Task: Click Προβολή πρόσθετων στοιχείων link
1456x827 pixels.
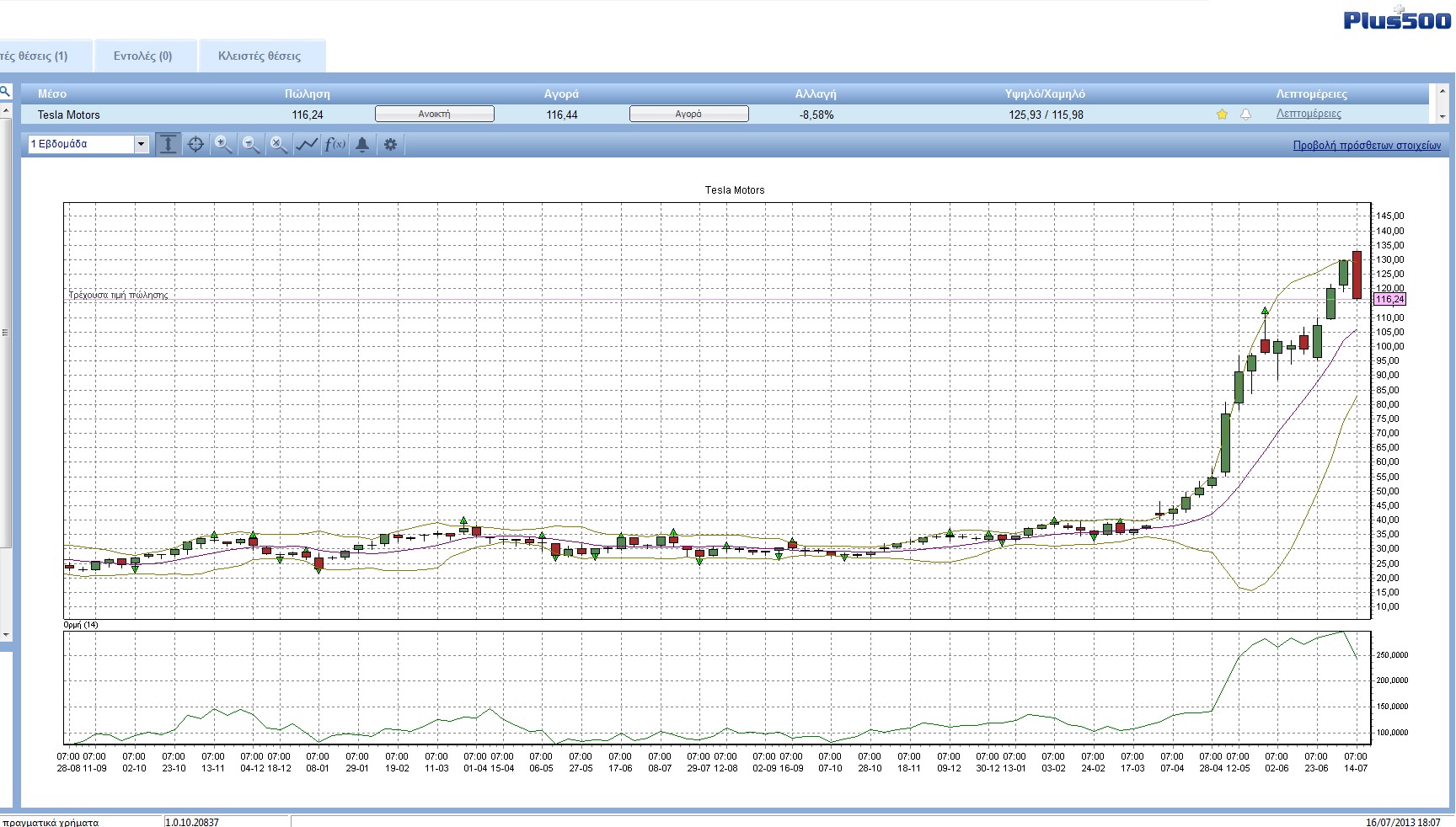Action: 1367,145
